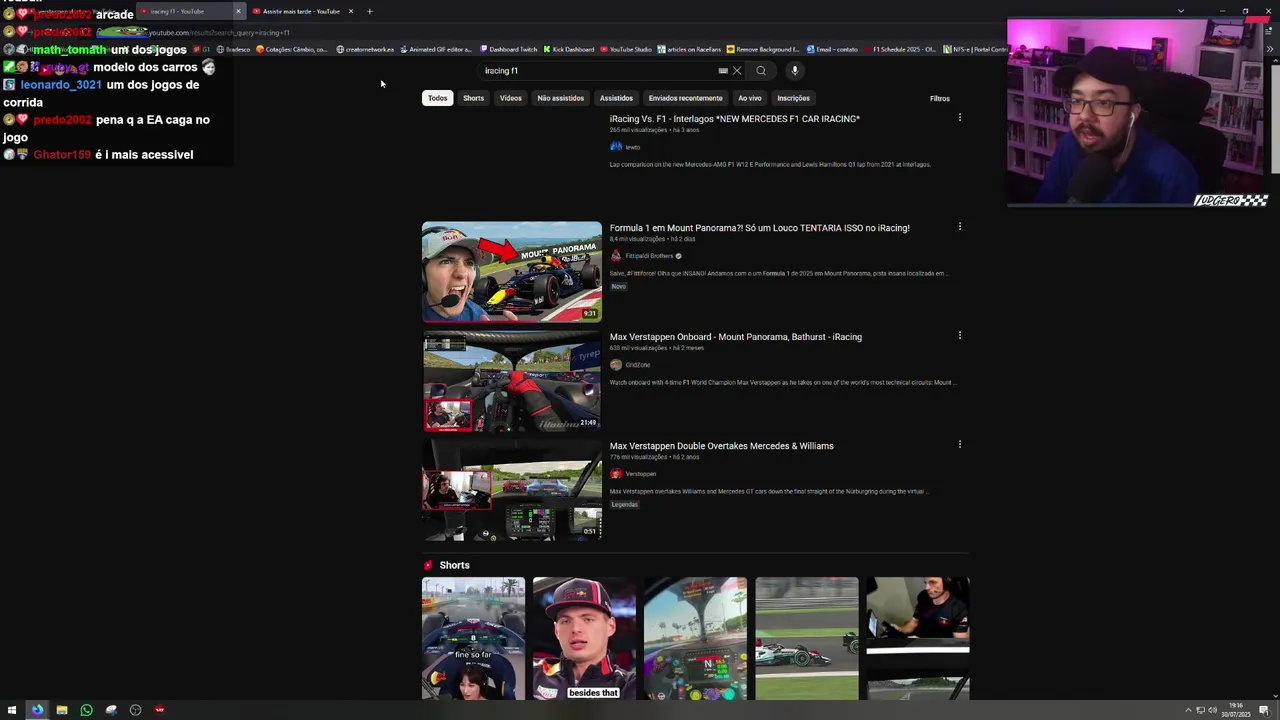Open the 'besides that' Verstappen Short
1280x720 pixels.
tap(584, 638)
